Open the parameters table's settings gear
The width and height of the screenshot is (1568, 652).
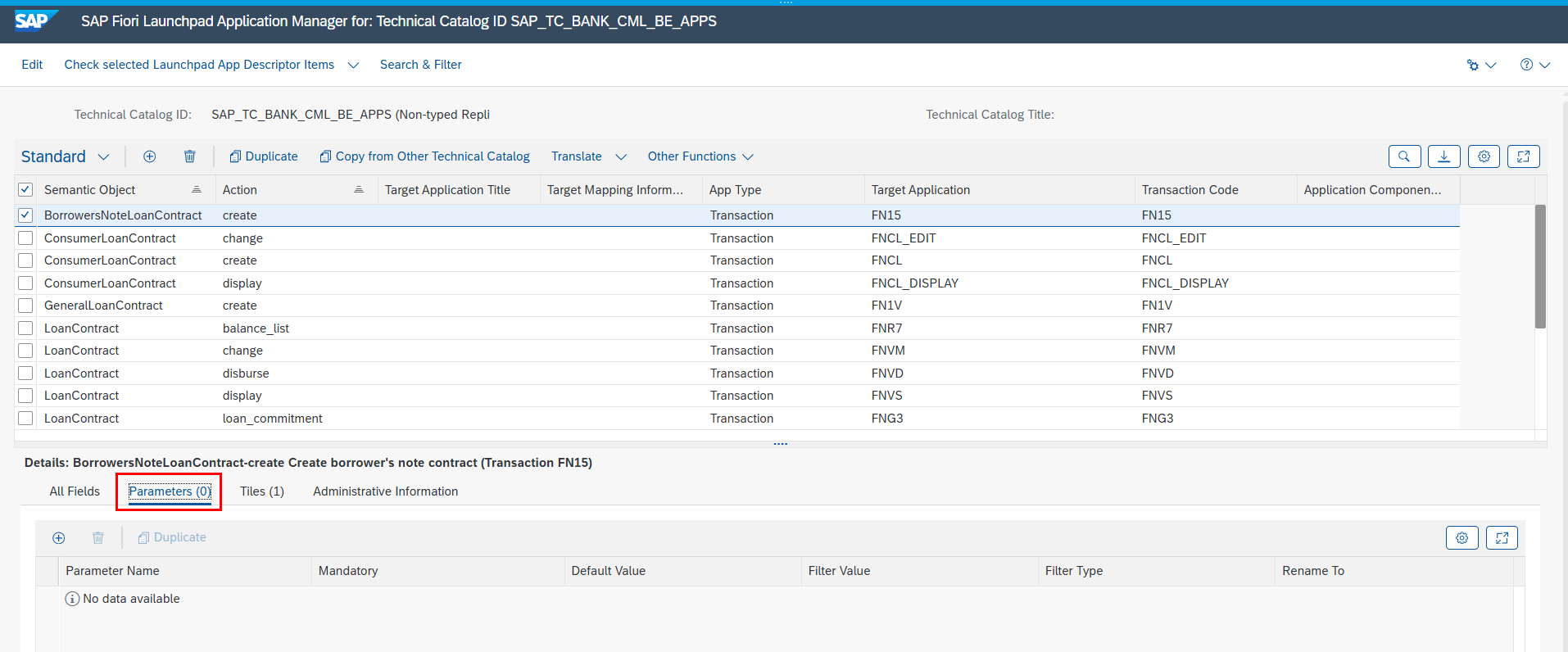tap(1462, 538)
